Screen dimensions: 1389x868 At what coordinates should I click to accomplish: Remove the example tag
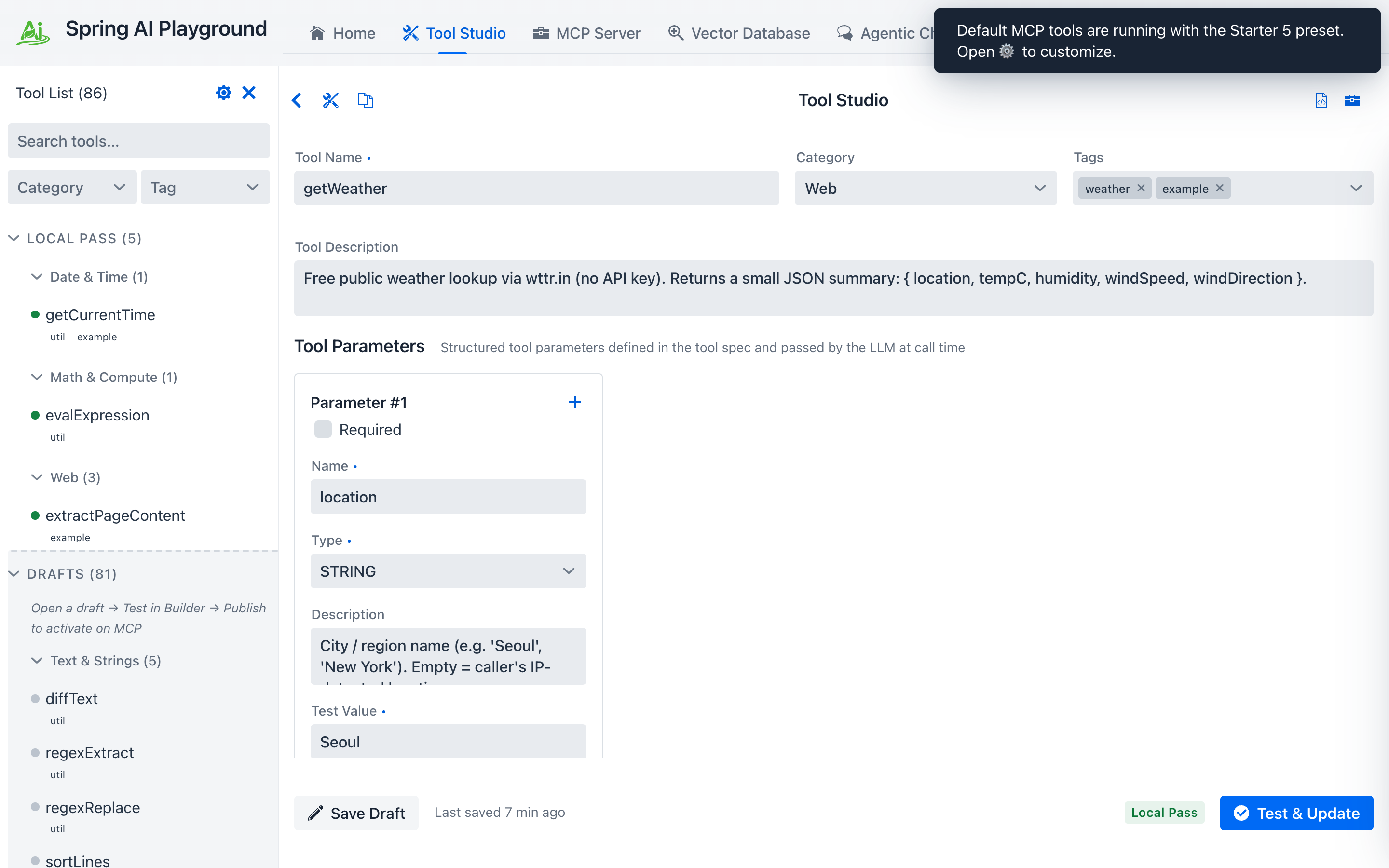[x=1220, y=188]
